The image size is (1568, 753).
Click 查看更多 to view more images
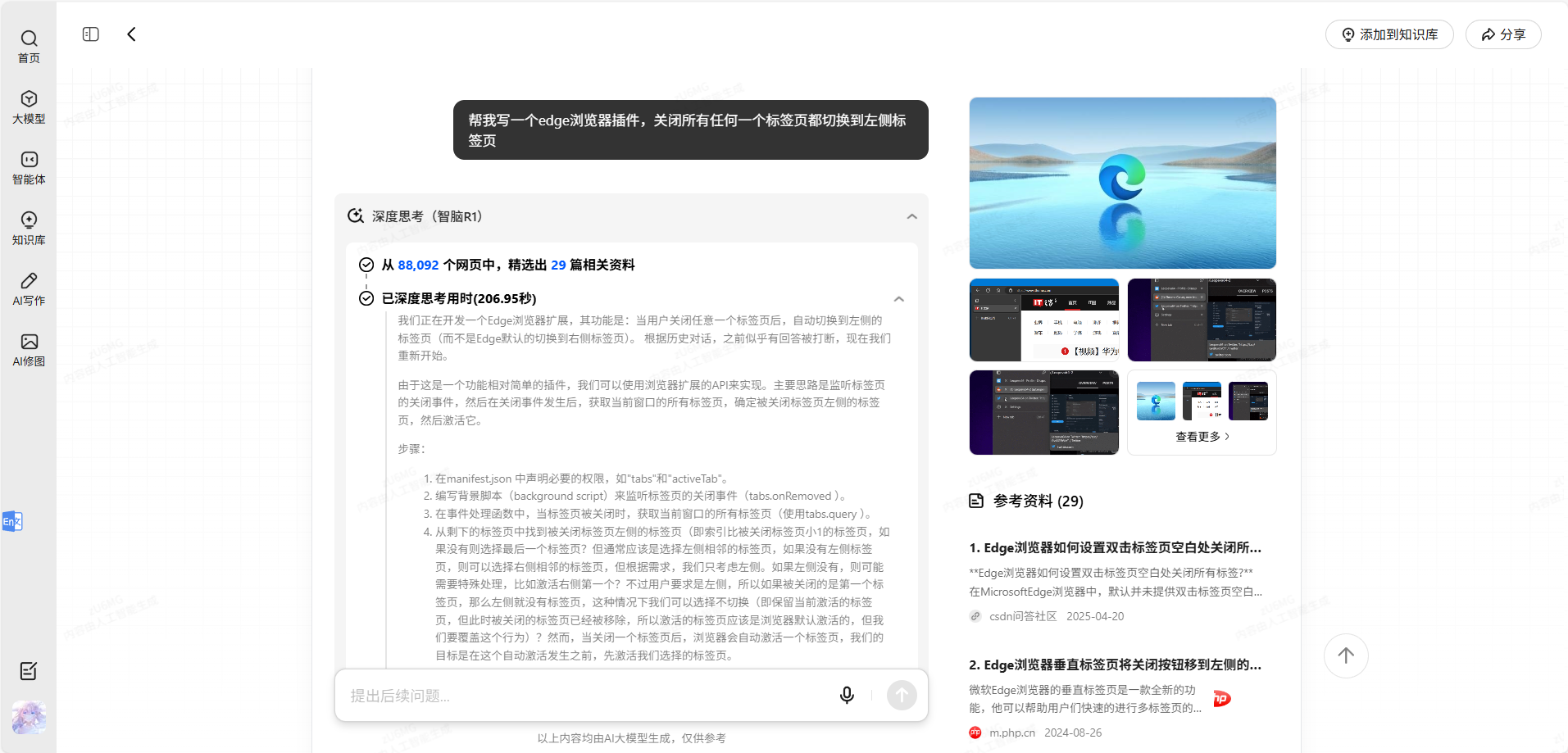1202,437
